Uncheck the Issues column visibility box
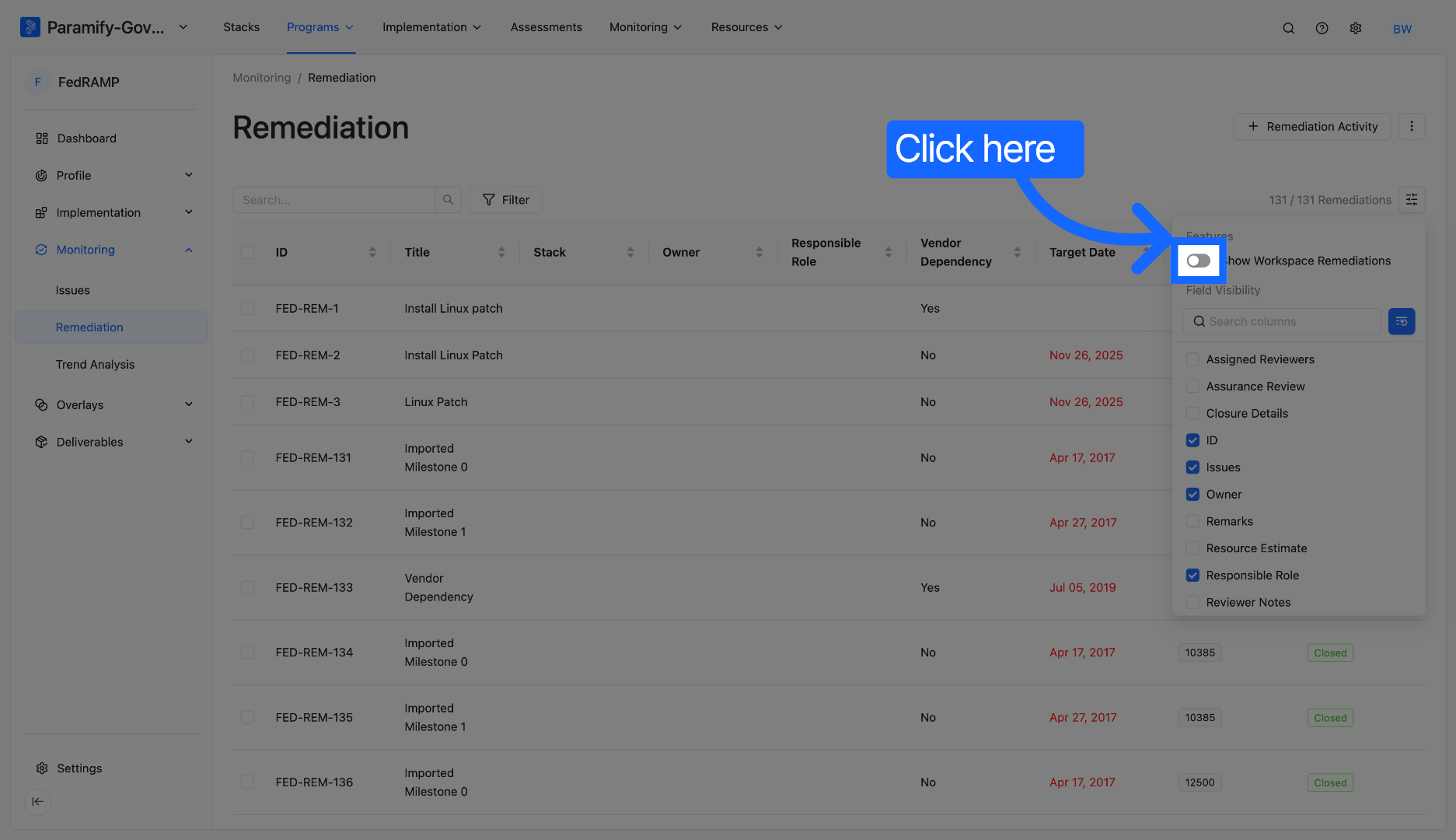Viewport: 1456px width, 840px height. tap(1192, 467)
